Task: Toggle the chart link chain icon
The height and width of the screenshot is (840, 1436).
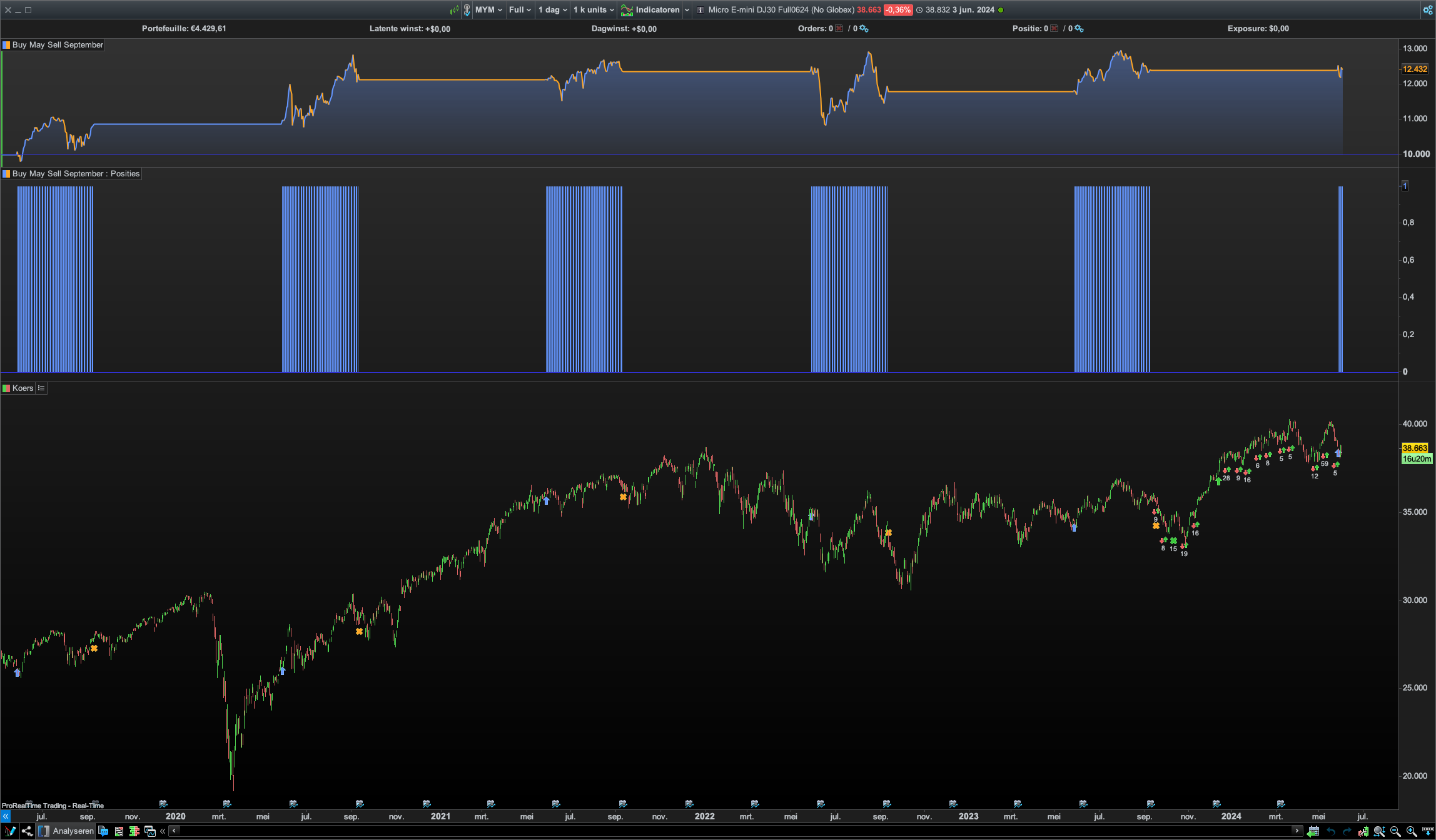Action: tap(467, 10)
